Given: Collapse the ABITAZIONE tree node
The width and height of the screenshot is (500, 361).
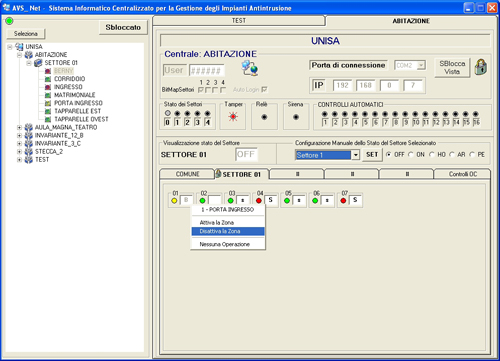Looking at the screenshot, I should 19,55.
